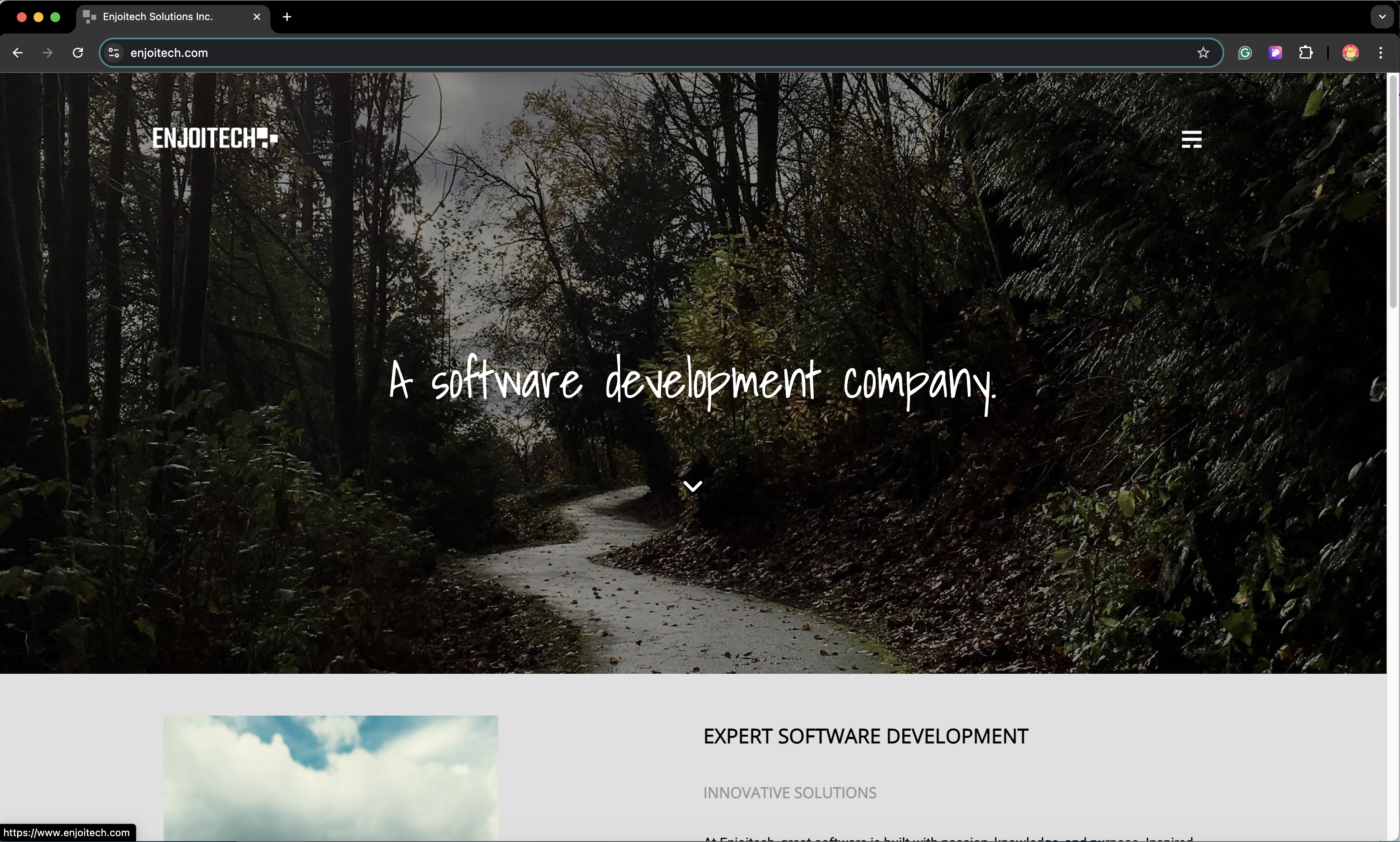The width and height of the screenshot is (1400, 842).
Task: Click the forward navigation arrow
Action: tap(48, 53)
